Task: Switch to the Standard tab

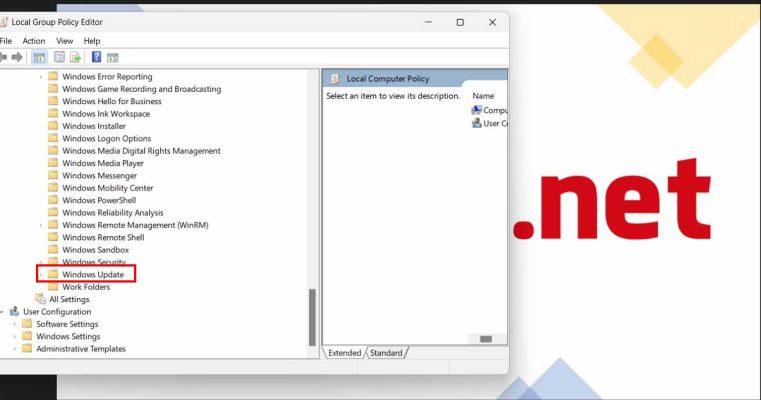Action: [x=386, y=353]
